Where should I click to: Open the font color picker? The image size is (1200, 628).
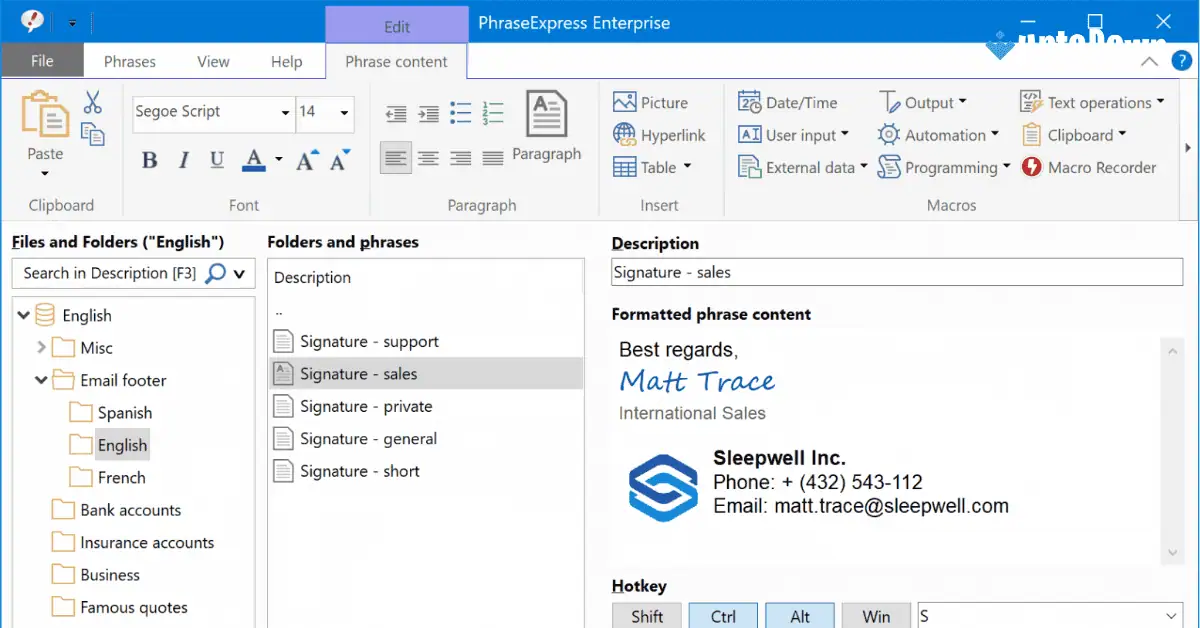pyautogui.click(x=251, y=160)
